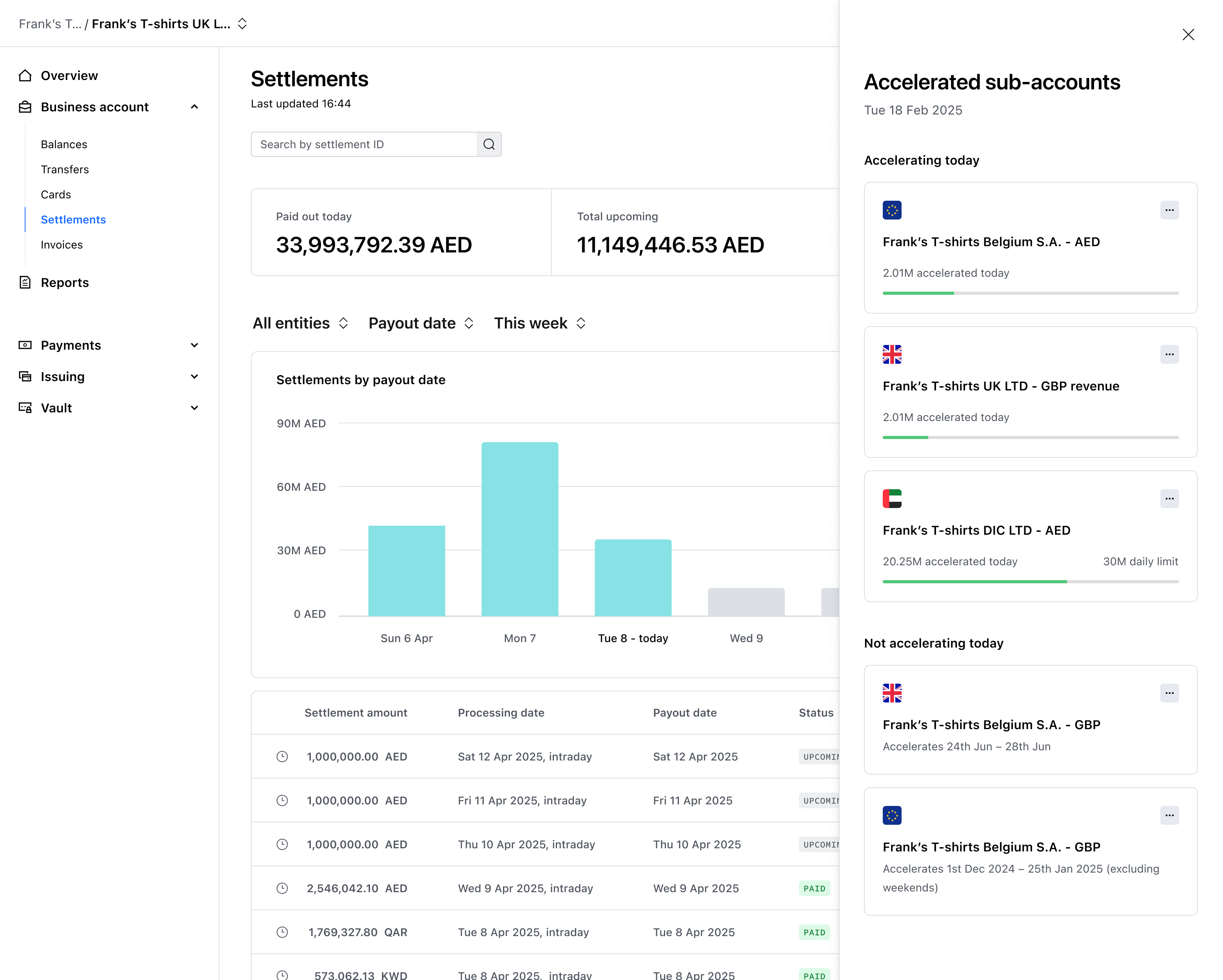Click the Payout date column header
The width and height of the screenshot is (1223, 980).
(685, 712)
